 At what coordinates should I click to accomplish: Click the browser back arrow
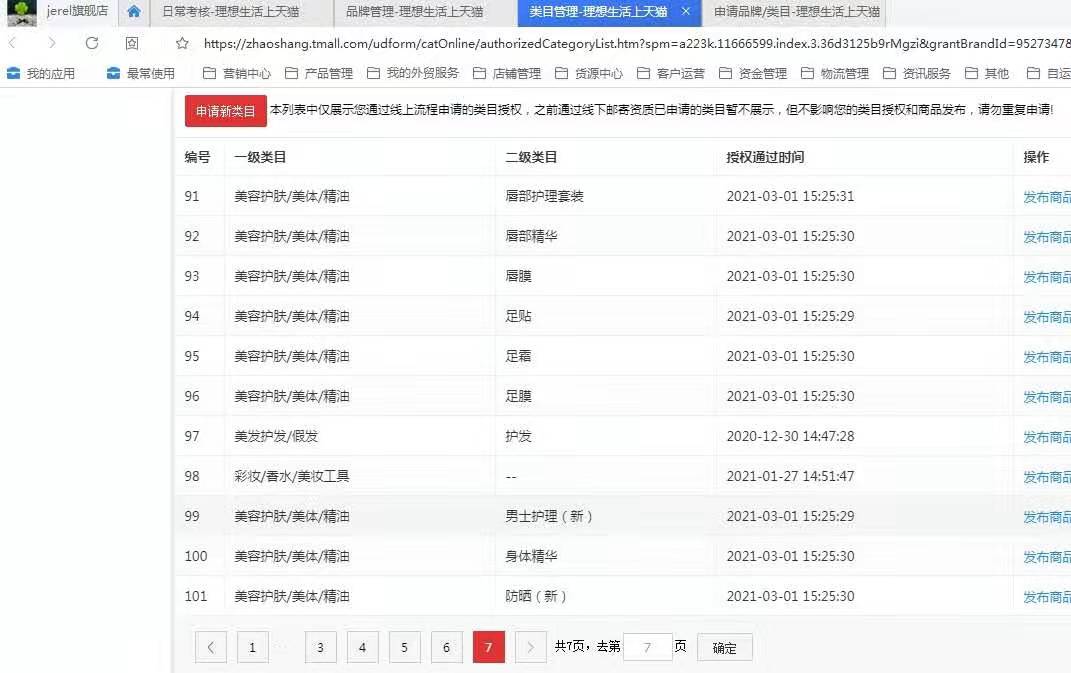[x=13, y=43]
